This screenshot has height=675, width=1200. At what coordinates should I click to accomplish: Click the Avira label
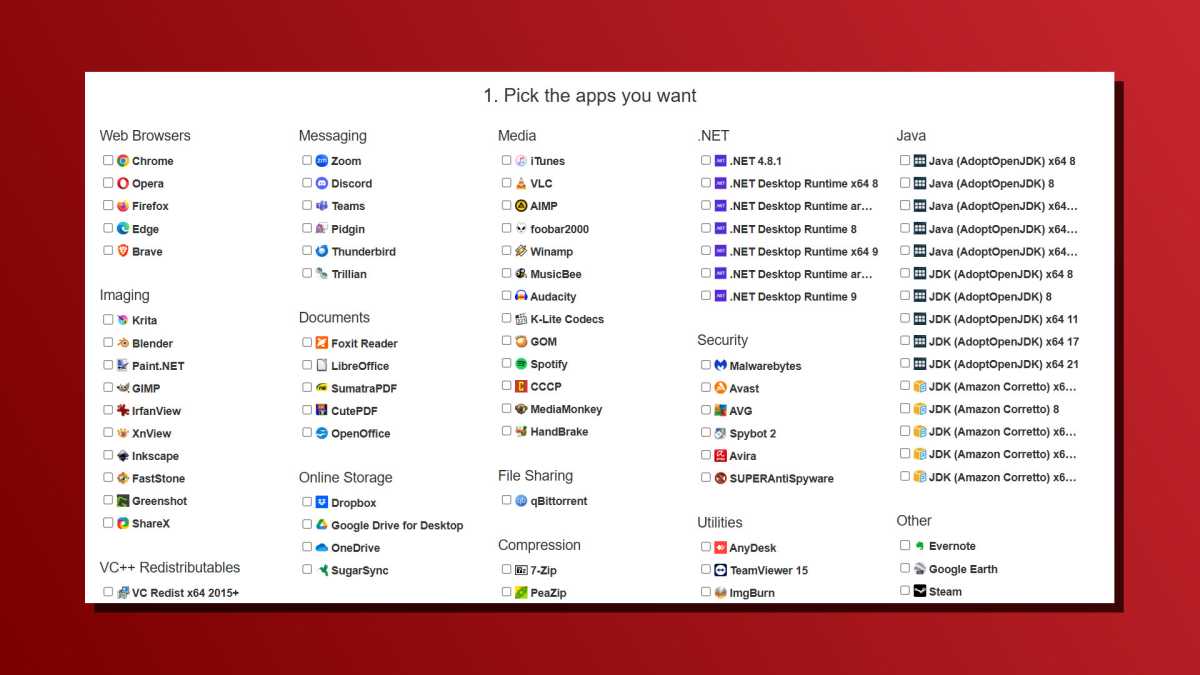743,456
